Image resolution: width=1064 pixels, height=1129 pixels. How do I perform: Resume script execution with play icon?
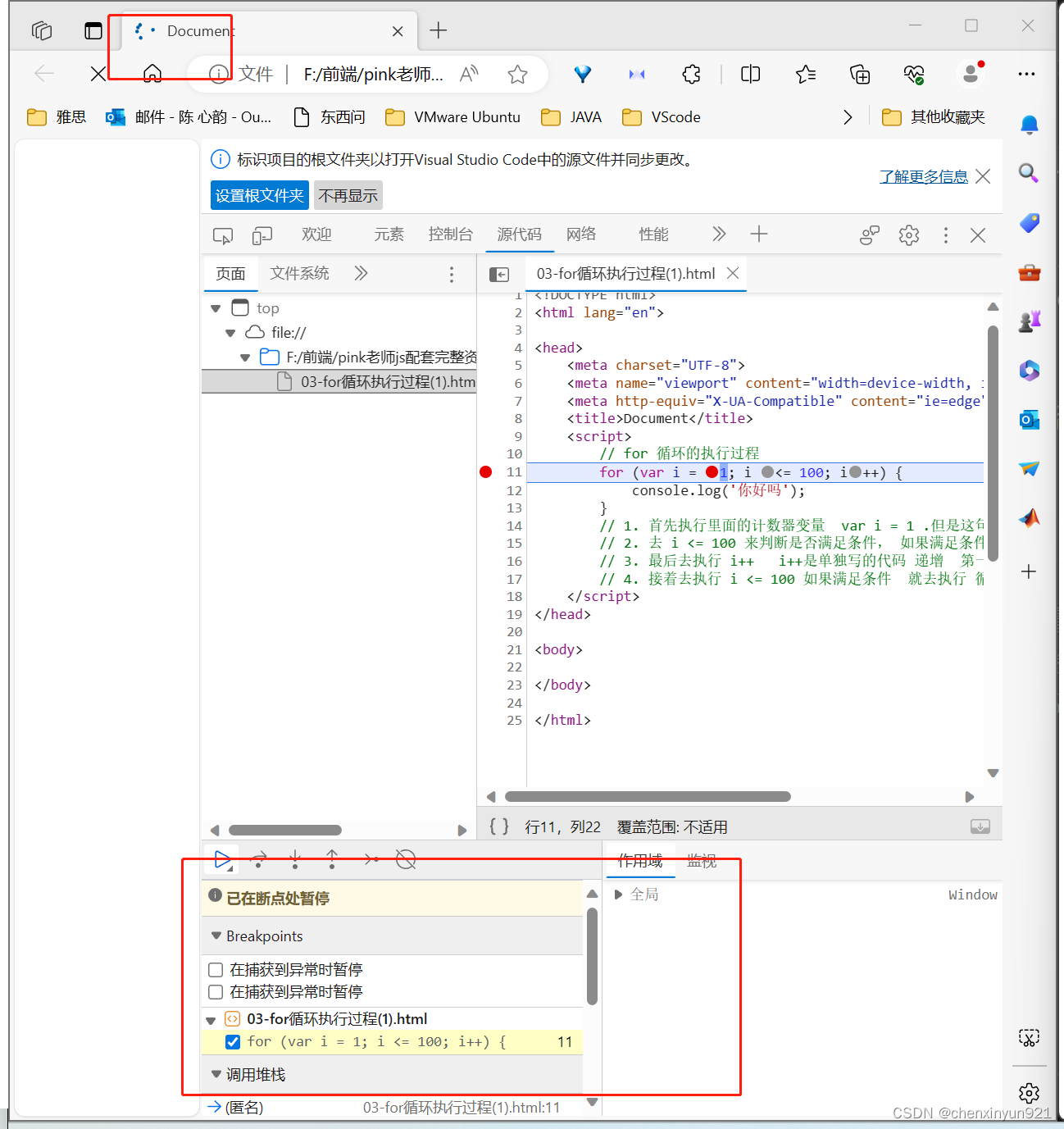(x=222, y=859)
